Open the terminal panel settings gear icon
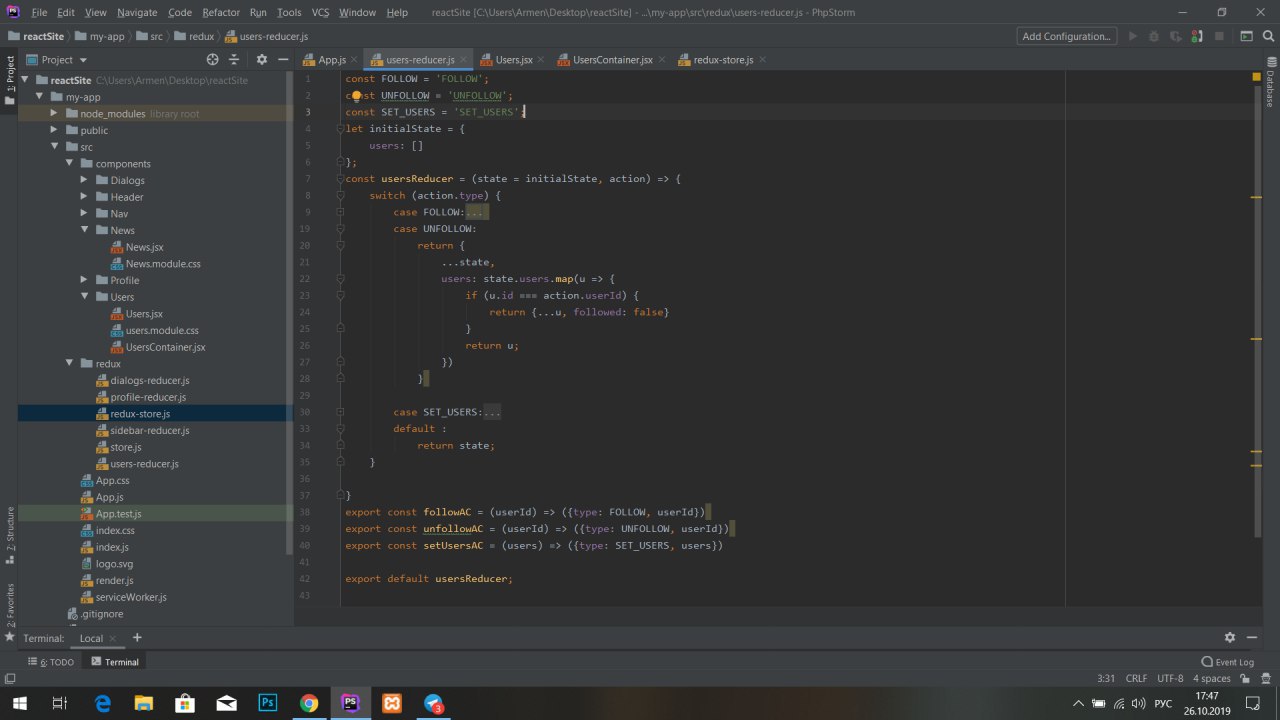 [x=1230, y=638]
